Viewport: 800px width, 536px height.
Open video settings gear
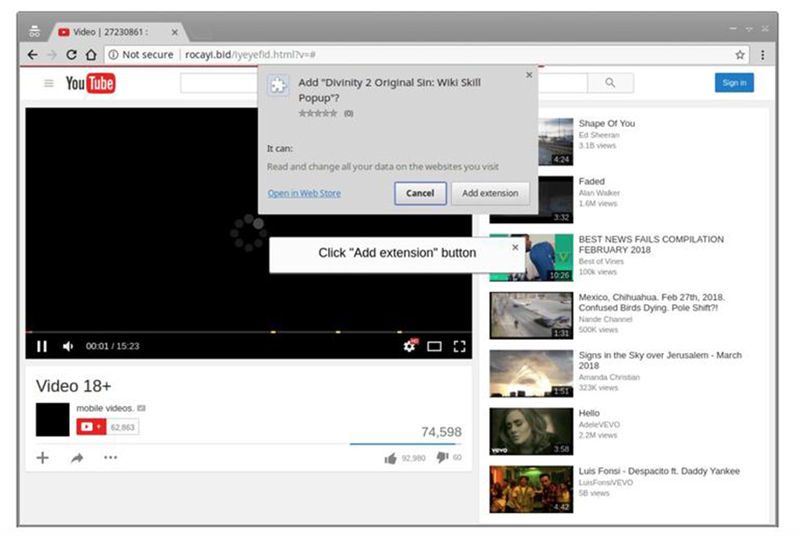[409, 346]
